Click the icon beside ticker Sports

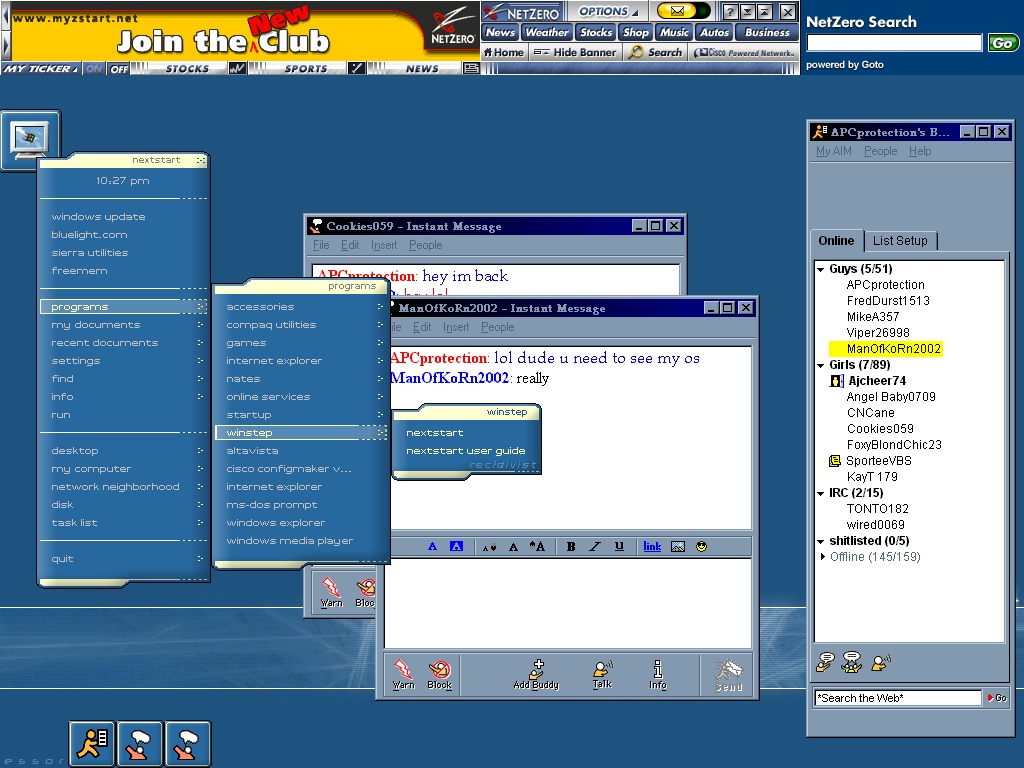click(356, 69)
